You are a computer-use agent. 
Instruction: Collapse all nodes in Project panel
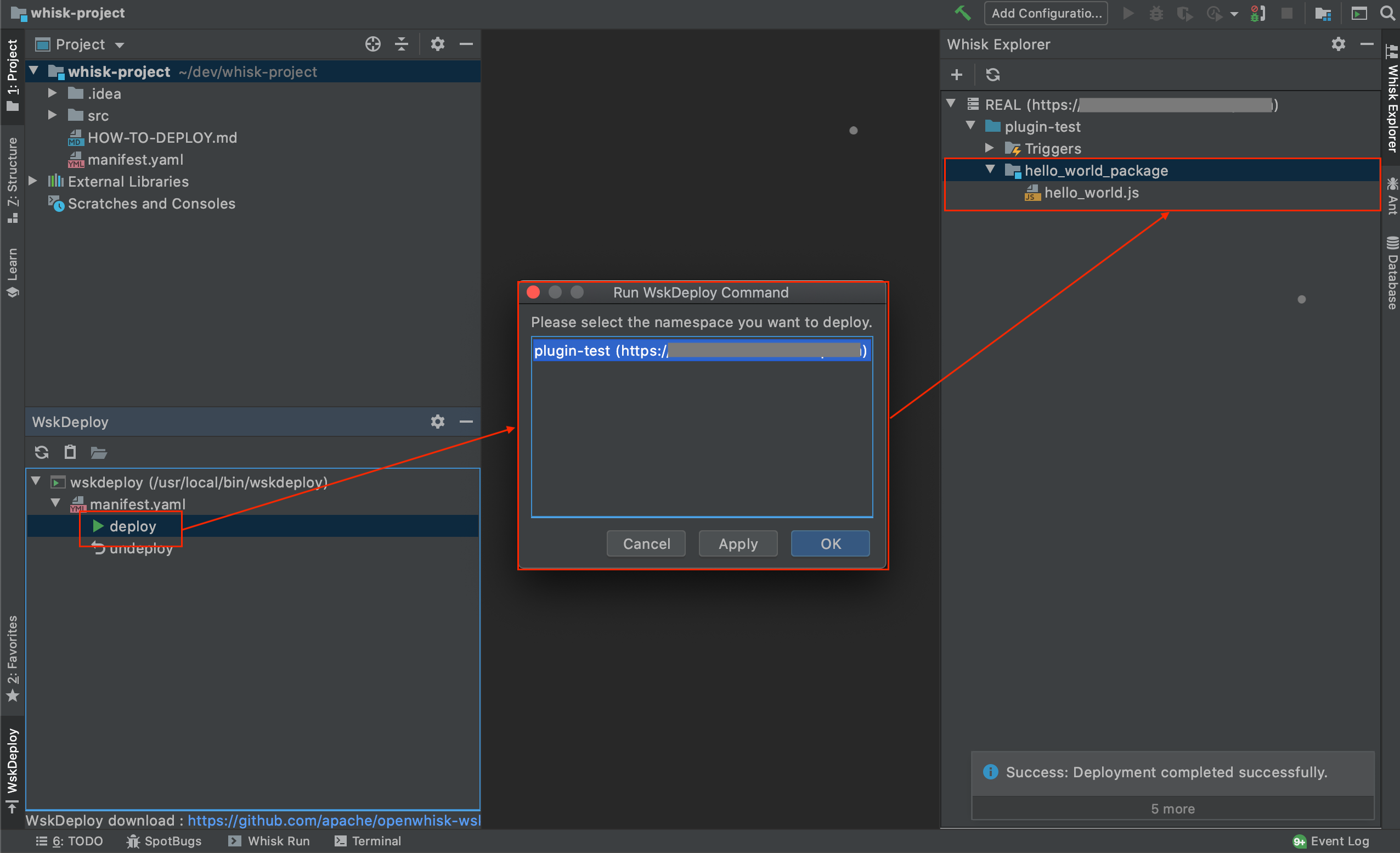(x=402, y=44)
